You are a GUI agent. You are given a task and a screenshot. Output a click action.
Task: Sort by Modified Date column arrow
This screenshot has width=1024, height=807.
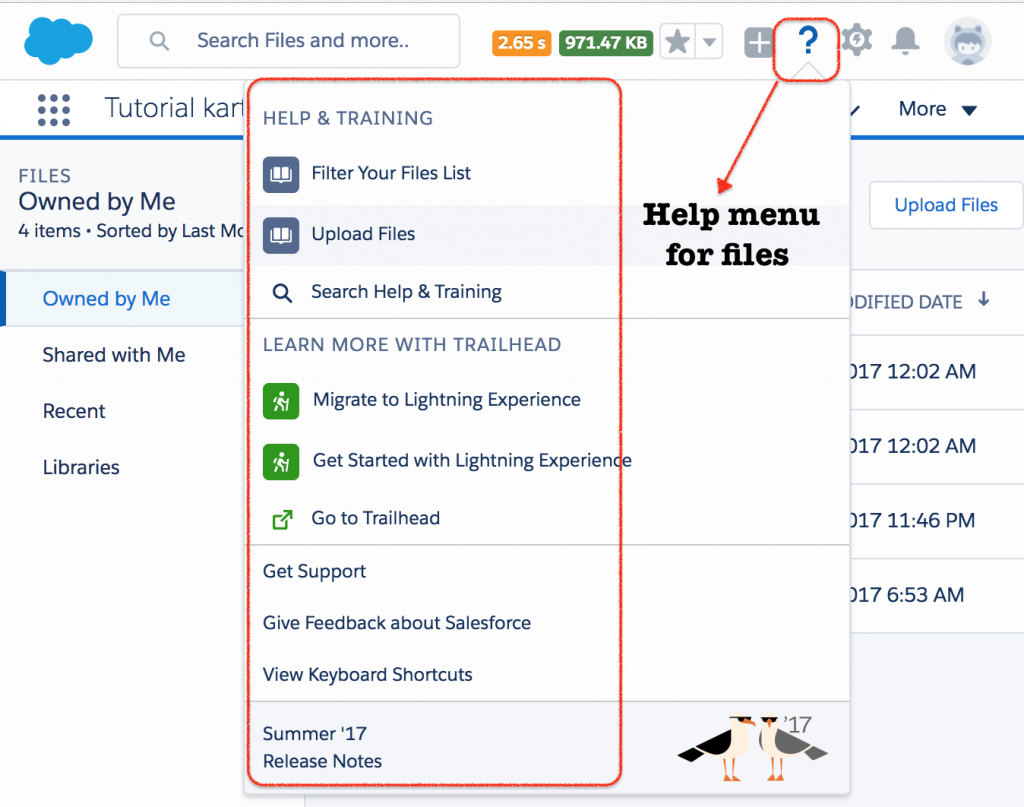tap(984, 300)
